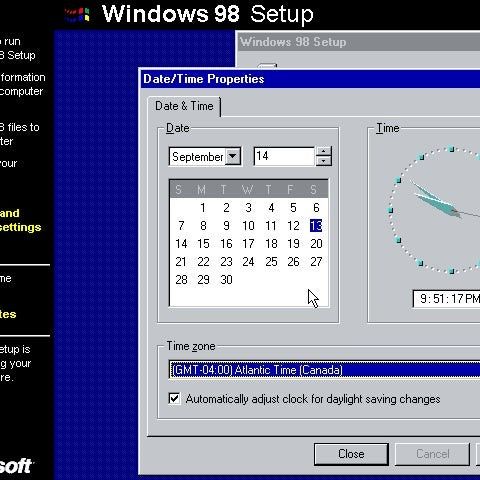Select day 25 in the calendar

coord(271,262)
